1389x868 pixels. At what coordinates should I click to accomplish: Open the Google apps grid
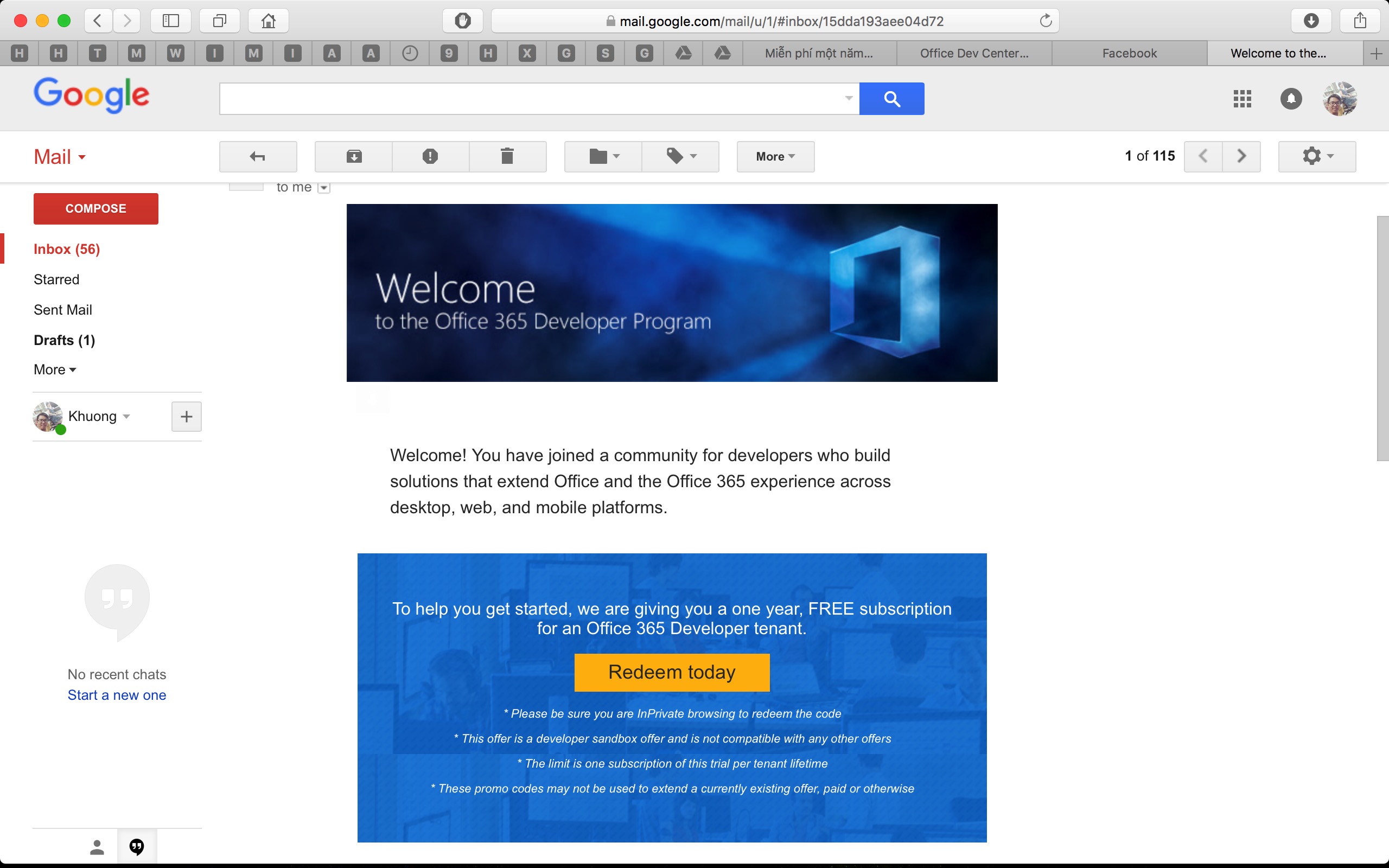point(1242,99)
